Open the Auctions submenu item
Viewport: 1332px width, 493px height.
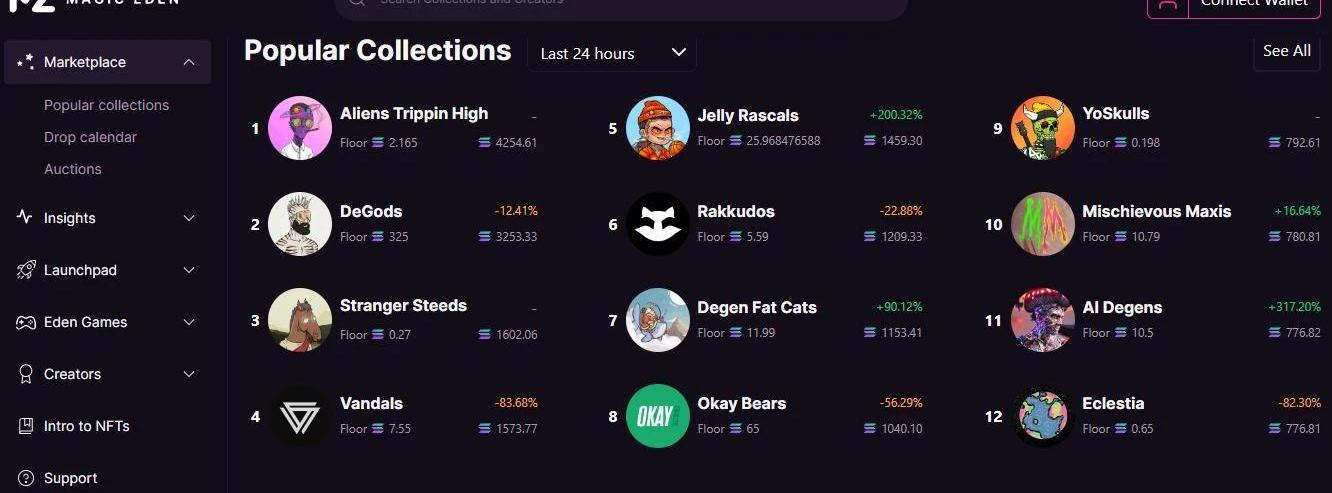(x=73, y=169)
